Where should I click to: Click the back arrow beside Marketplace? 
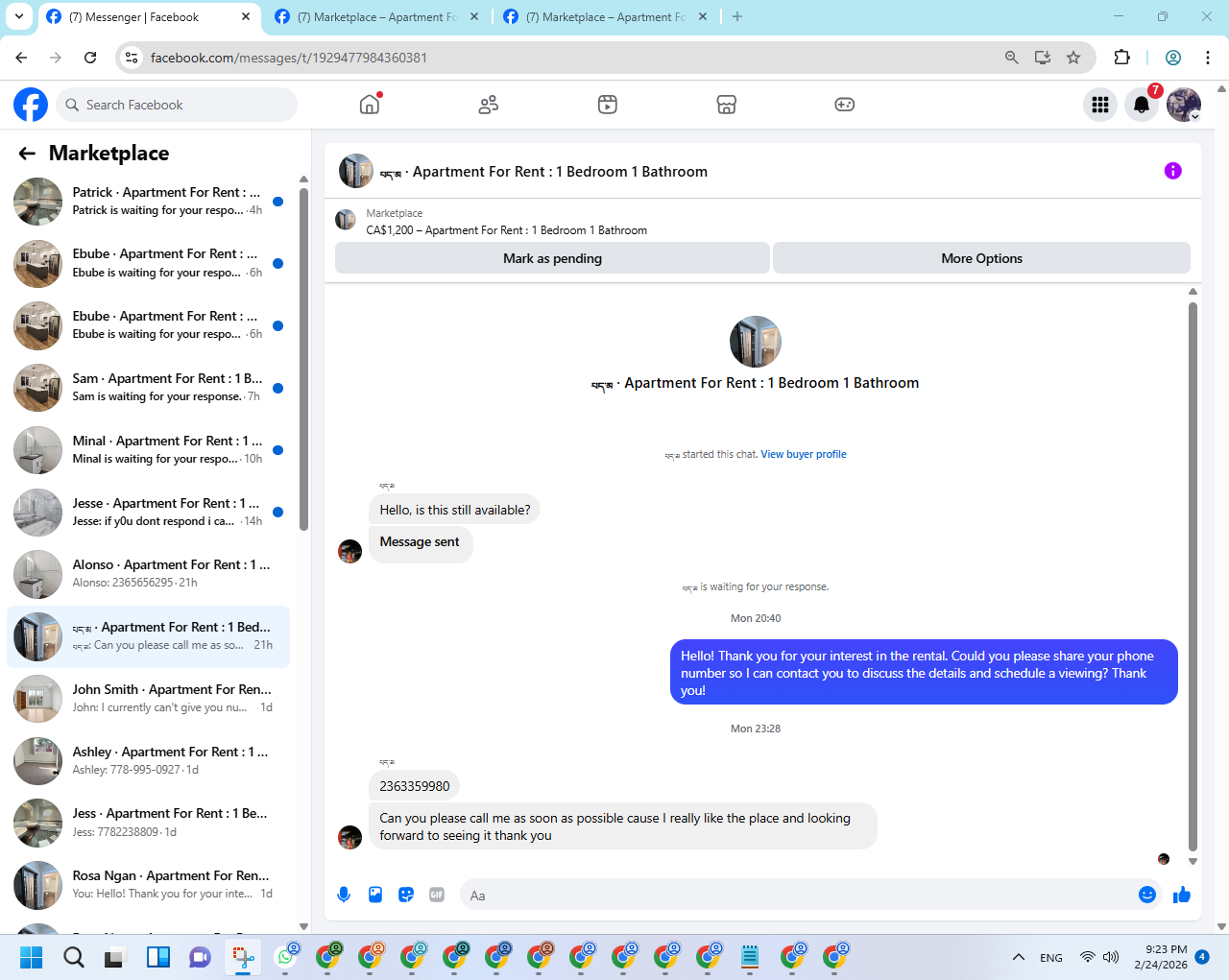tap(27, 154)
